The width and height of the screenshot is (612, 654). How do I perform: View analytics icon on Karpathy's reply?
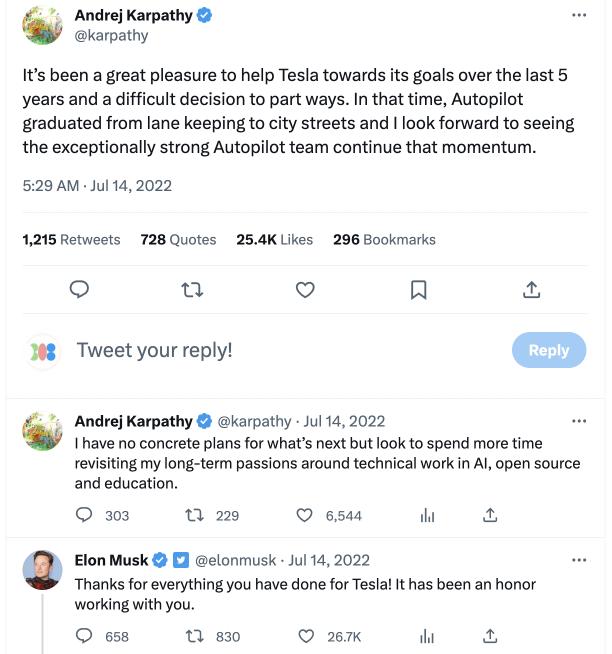click(428, 516)
